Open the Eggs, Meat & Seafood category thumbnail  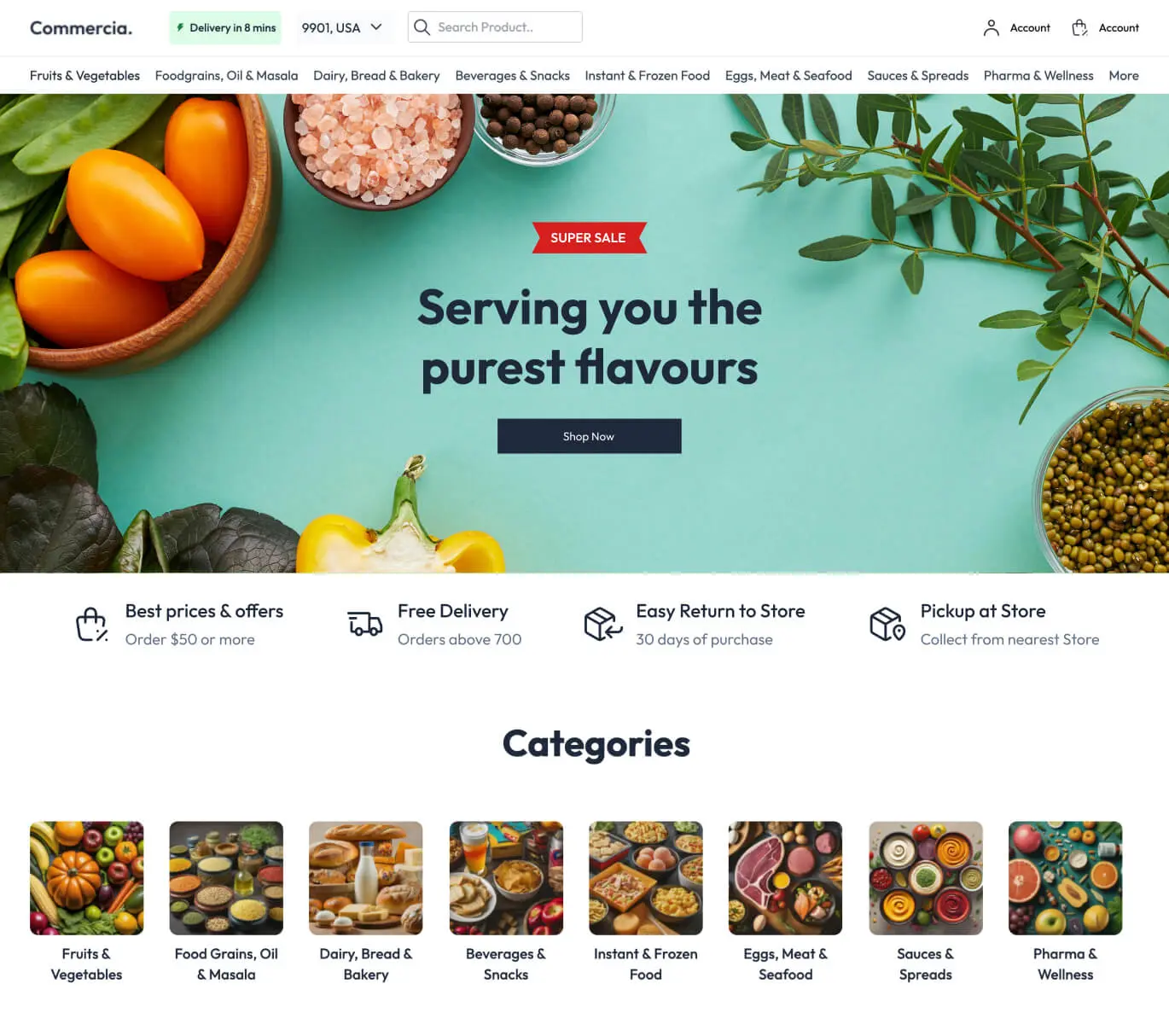(x=785, y=878)
